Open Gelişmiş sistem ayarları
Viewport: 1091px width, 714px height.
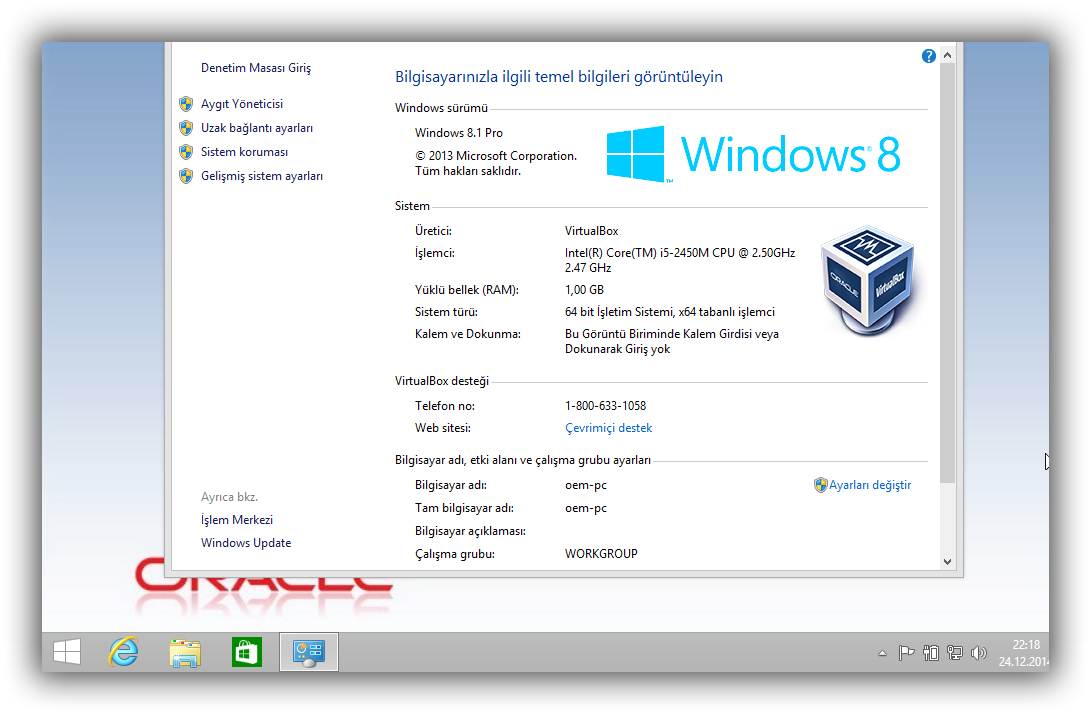262,176
